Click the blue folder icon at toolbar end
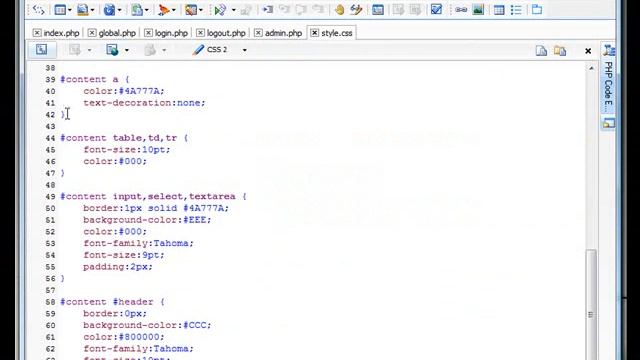The height and width of the screenshot is (360, 640). click(537, 9)
